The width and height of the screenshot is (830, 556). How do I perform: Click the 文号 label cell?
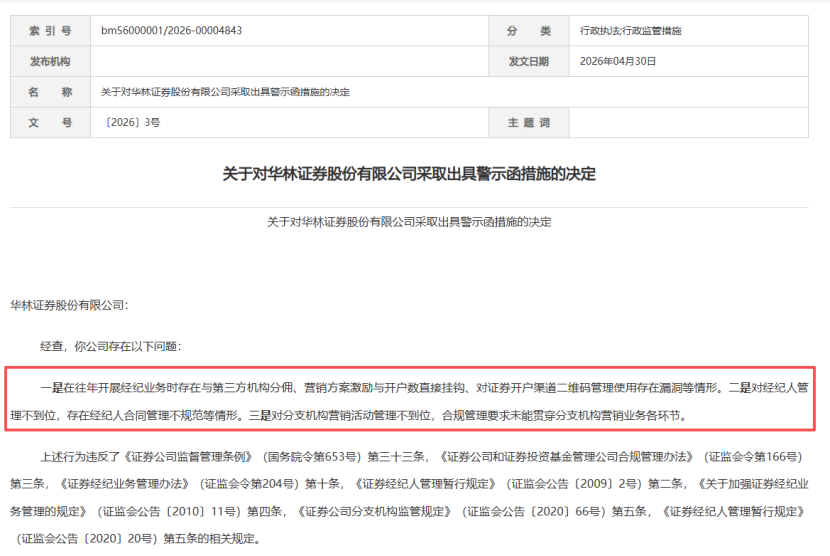[x=50, y=123]
